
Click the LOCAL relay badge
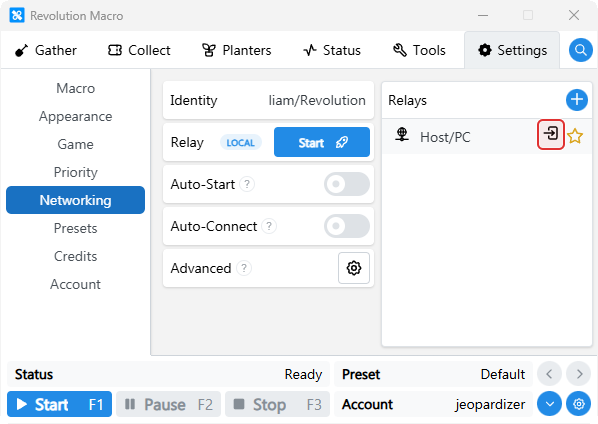[241, 143]
